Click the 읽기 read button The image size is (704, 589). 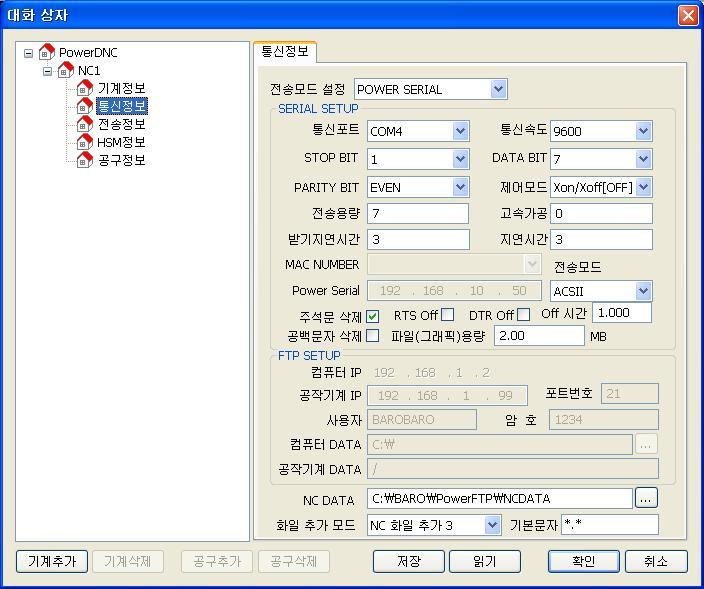(x=485, y=561)
